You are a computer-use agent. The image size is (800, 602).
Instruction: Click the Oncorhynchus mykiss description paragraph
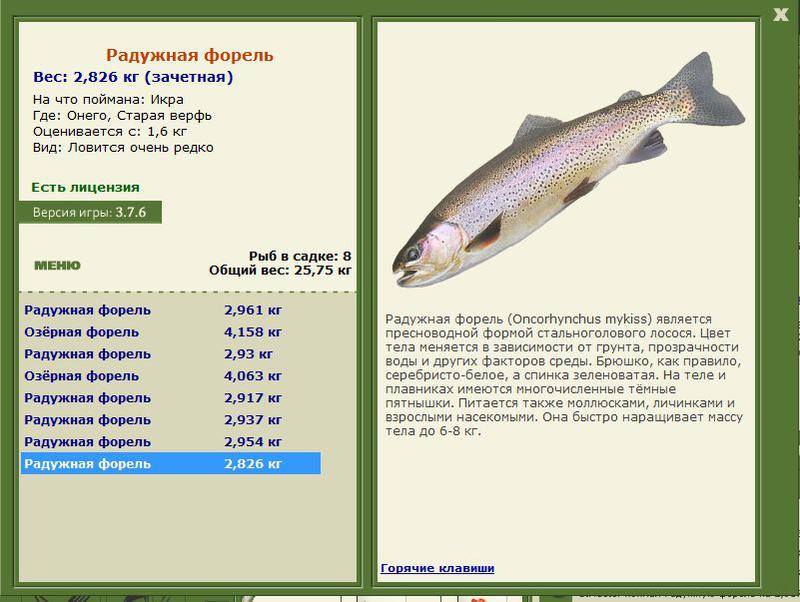point(564,375)
